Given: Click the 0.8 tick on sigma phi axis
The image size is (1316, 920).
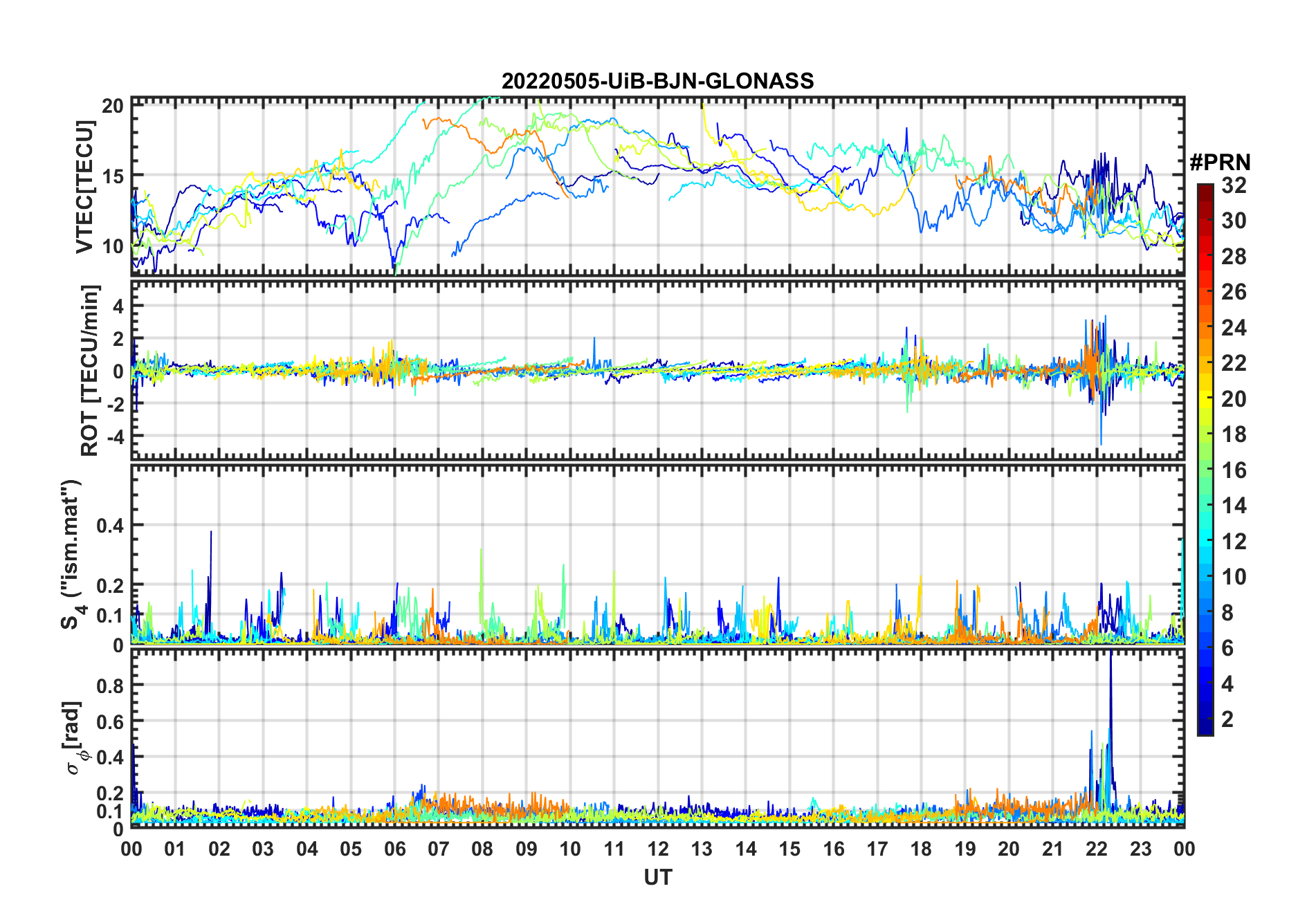Looking at the screenshot, I should coord(111,686).
